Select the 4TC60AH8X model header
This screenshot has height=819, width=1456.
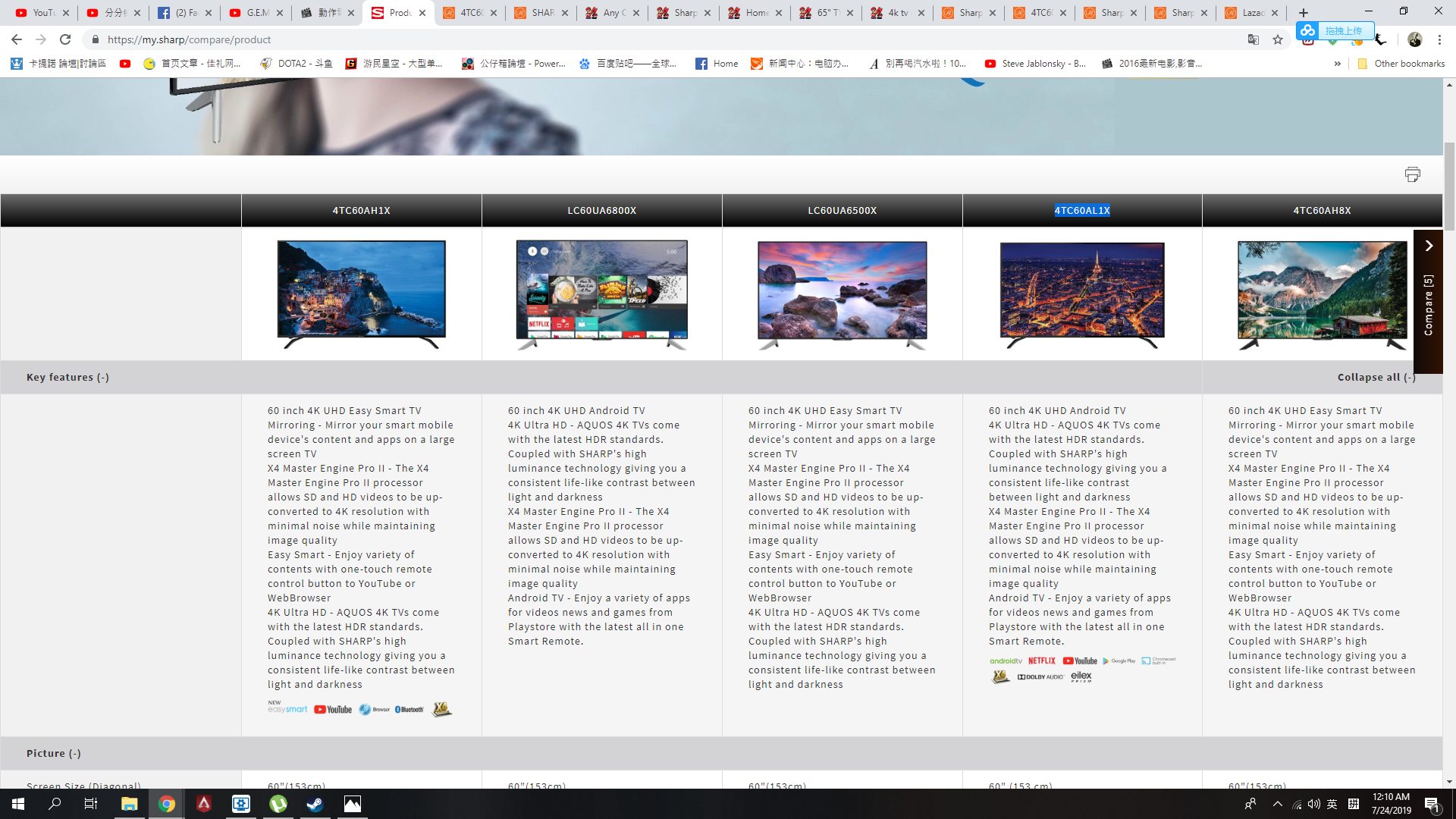coord(1323,211)
